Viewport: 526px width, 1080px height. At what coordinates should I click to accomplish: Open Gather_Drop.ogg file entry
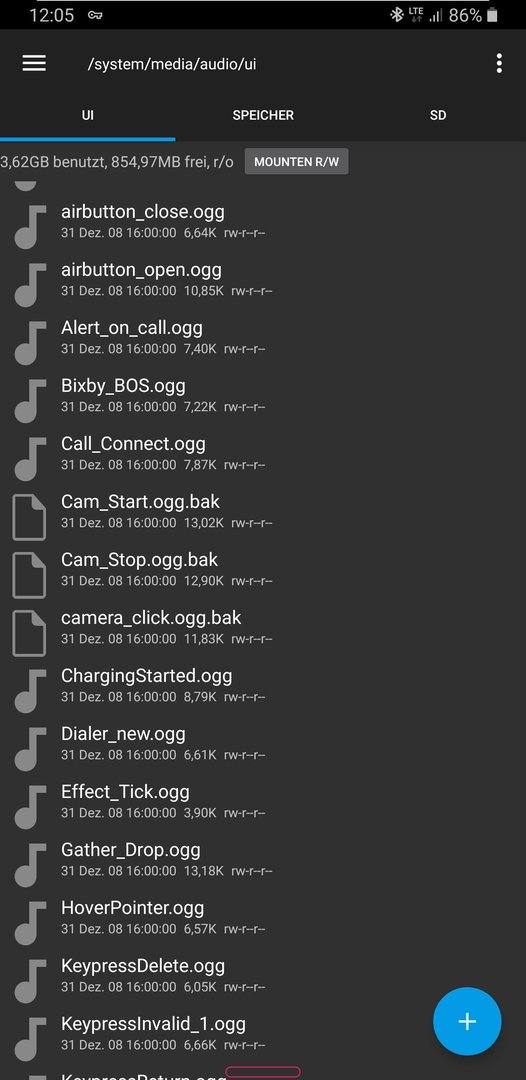coord(263,859)
